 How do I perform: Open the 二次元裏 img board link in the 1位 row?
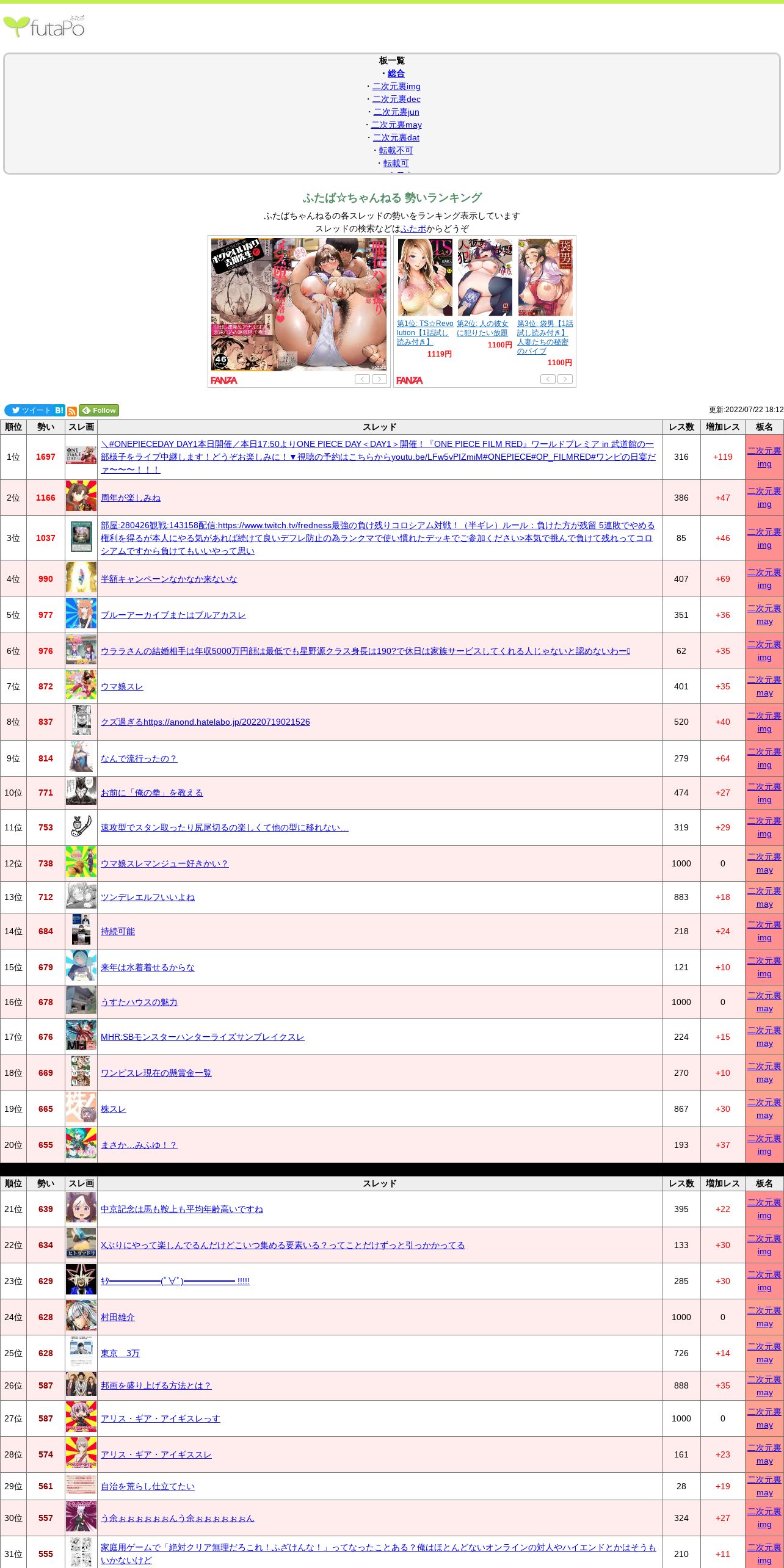tap(764, 457)
